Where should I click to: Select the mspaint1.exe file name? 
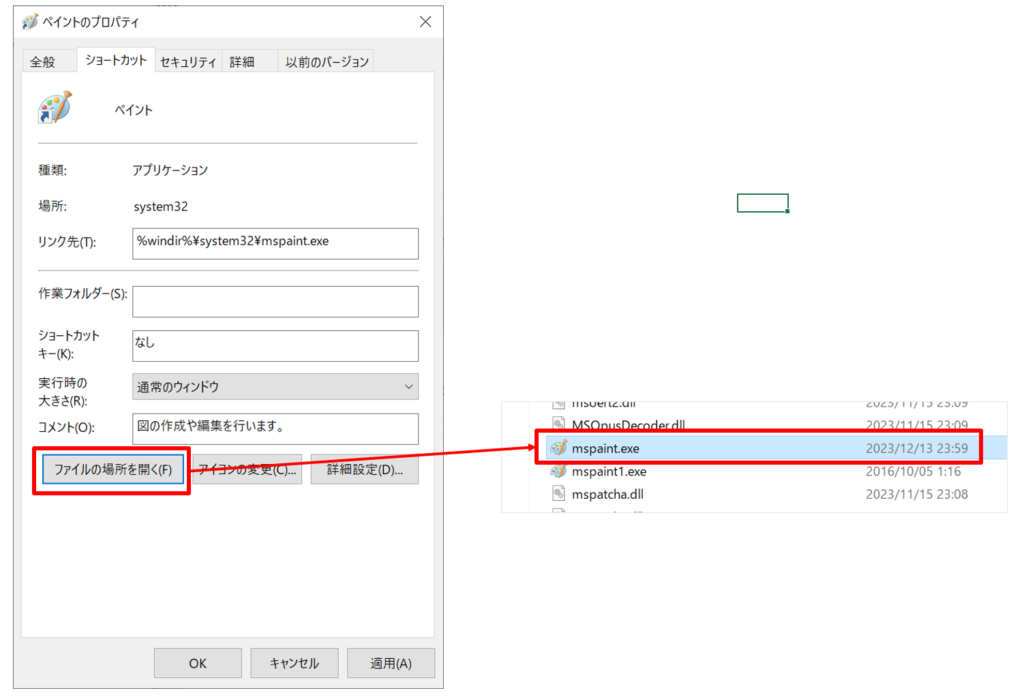[x=609, y=471]
